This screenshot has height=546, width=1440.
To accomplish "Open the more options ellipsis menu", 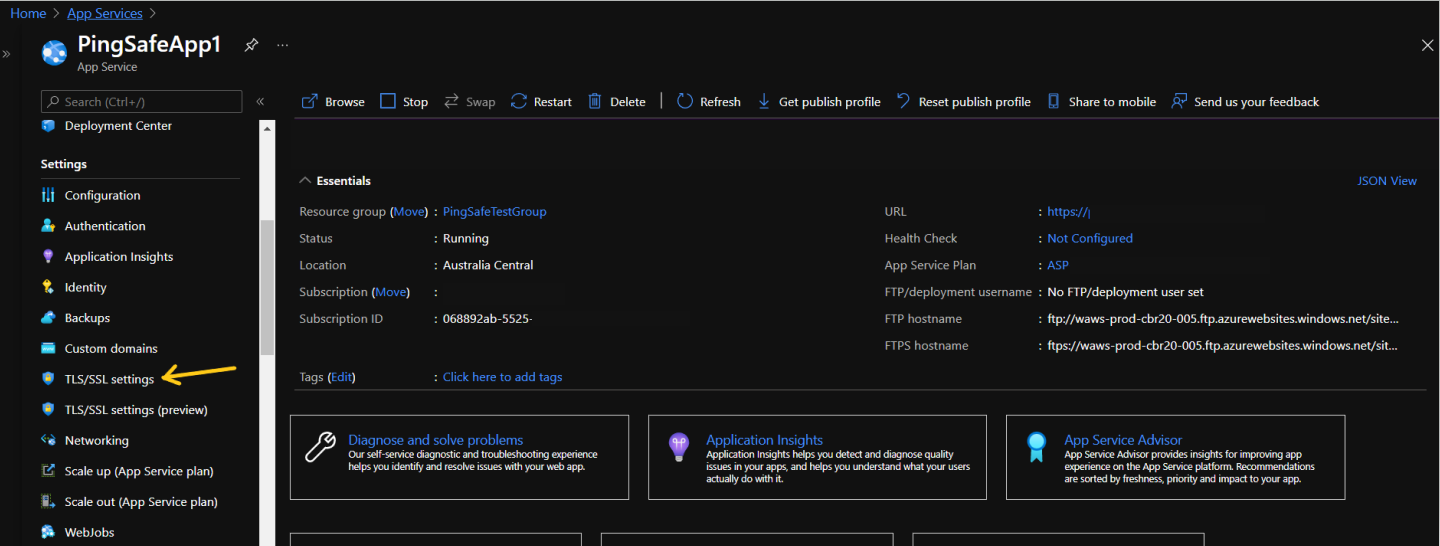I will (283, 45).
